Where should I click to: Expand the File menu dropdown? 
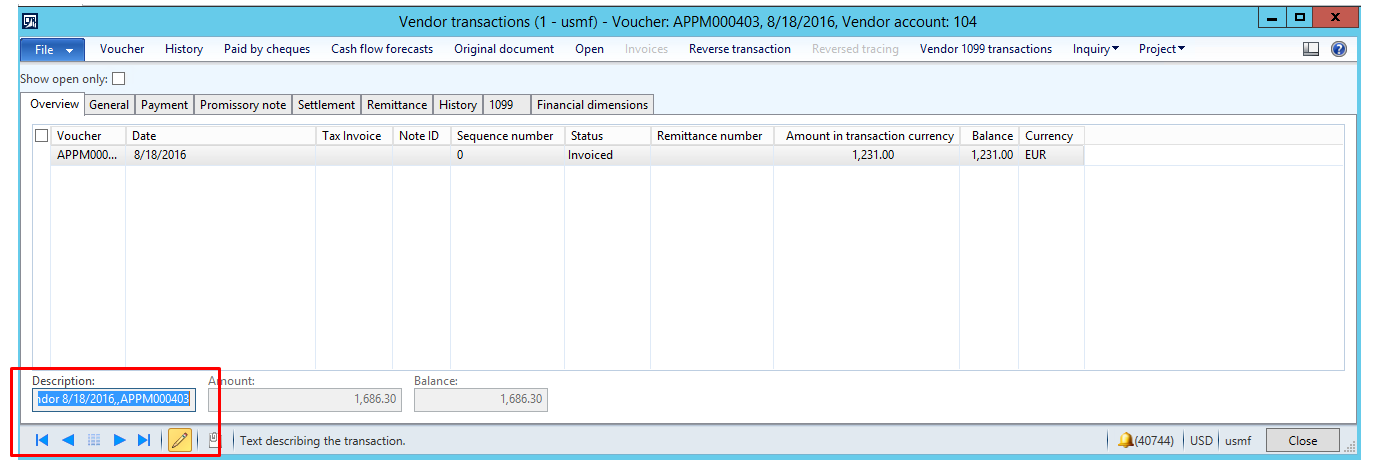point(53,49)
